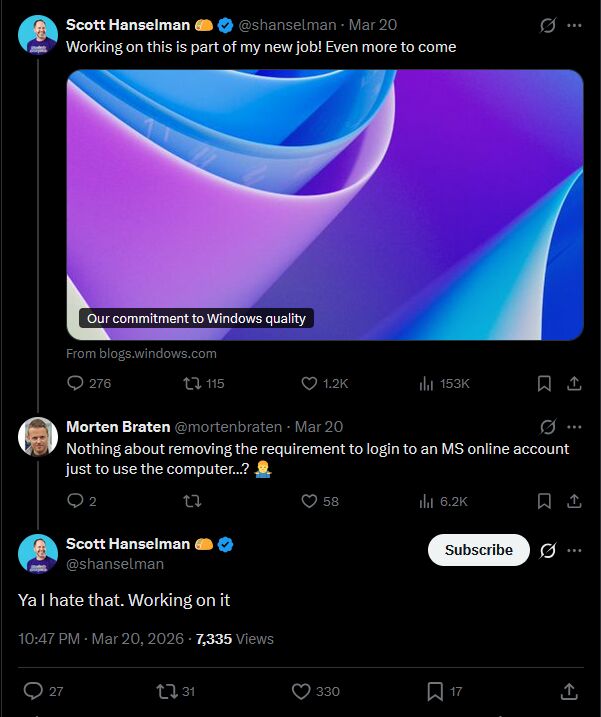601x717 pixels.
Task: Open more options menu on top tweet
Action: (x=574, y=25)
